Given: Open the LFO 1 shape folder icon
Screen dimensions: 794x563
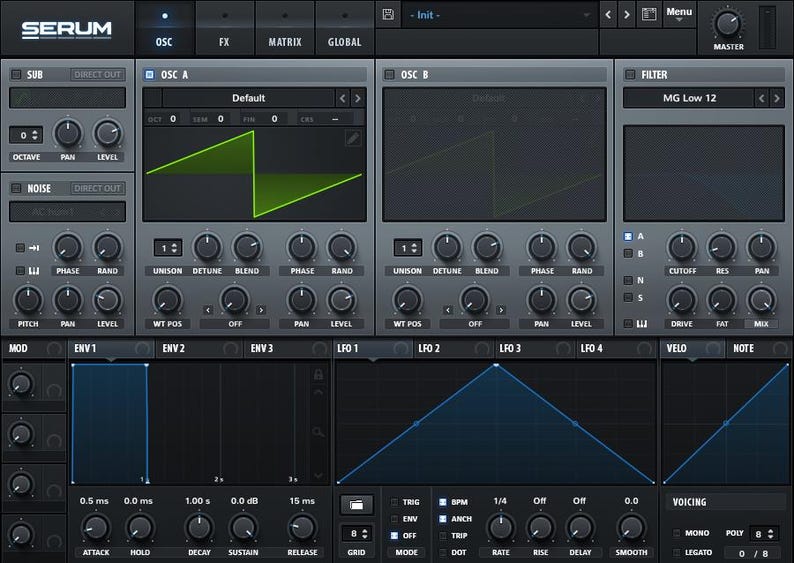Looking at the screenshot, I should tap(356, 504).
